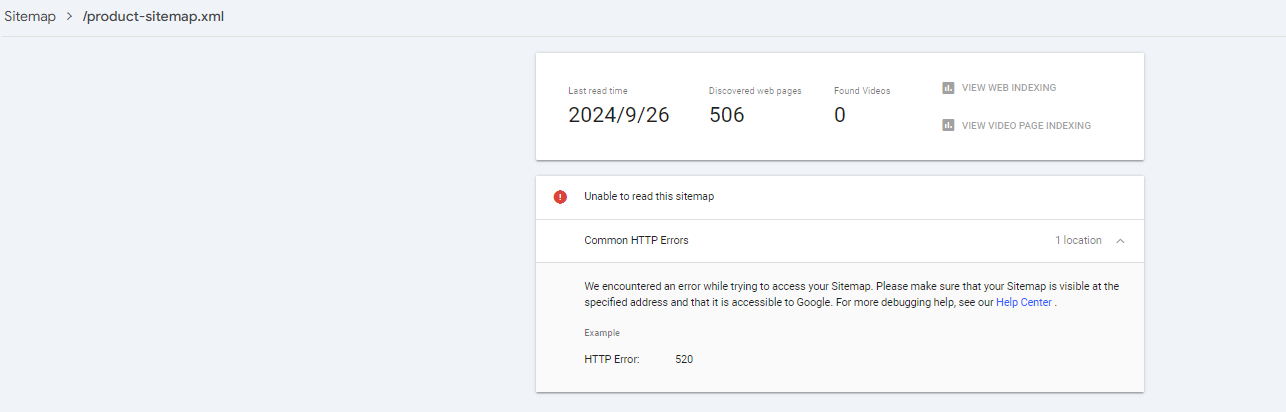Open View Web Indexing report
The height and width of the screenshot is (412, 1286).
click(1008, 88)
